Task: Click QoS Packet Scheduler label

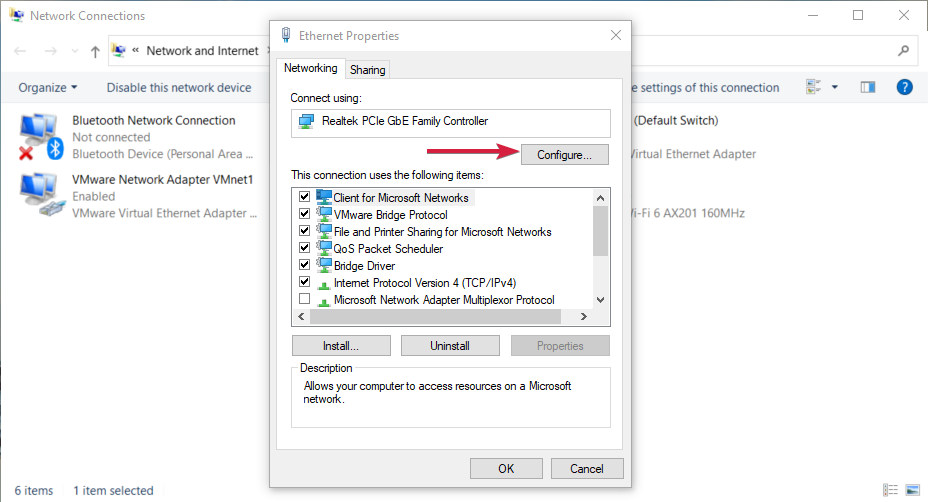Action: click(x=388, y=249)
